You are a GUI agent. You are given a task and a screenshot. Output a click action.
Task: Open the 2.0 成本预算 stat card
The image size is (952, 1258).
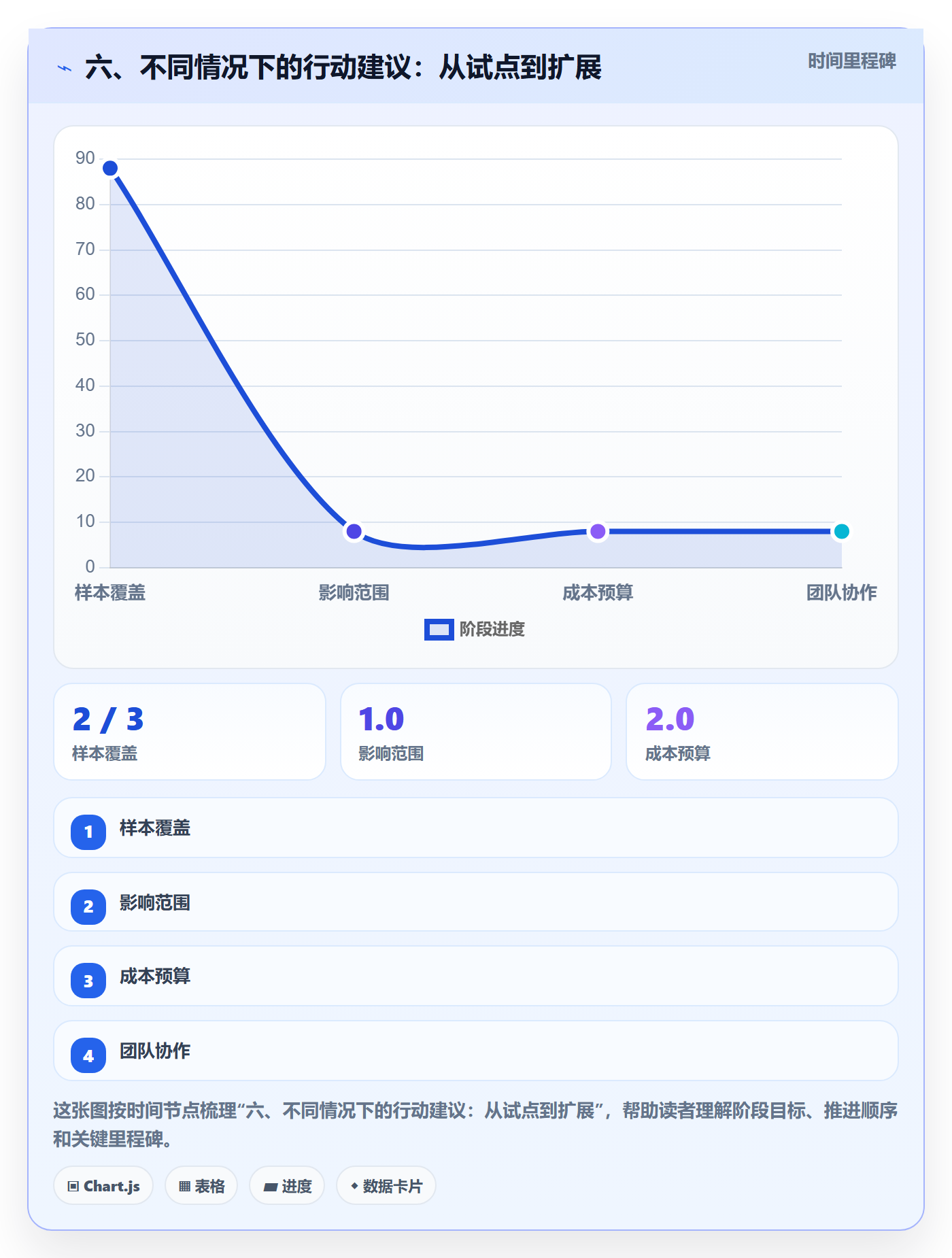pos(762,732)
